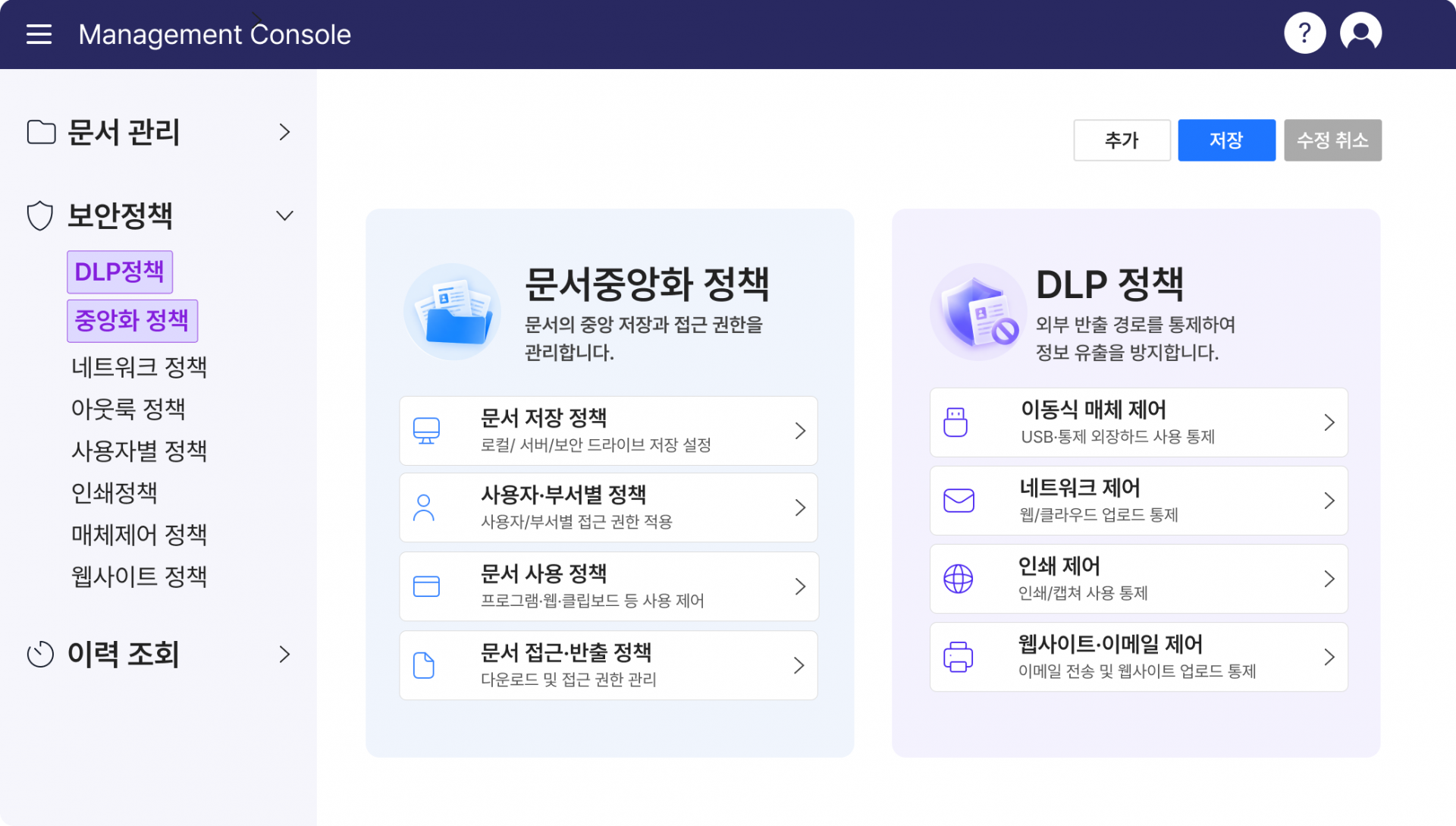Click the shield icon beside 보안정책
Viewport: 1456px width, 826px height.
(40, 216)
